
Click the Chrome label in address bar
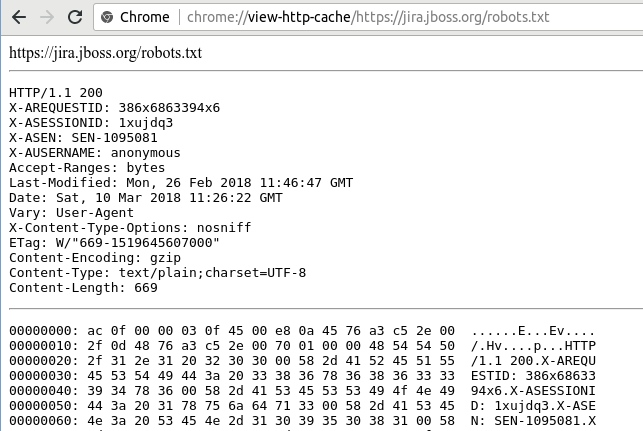pyautogui.click(x=144, y=17)
